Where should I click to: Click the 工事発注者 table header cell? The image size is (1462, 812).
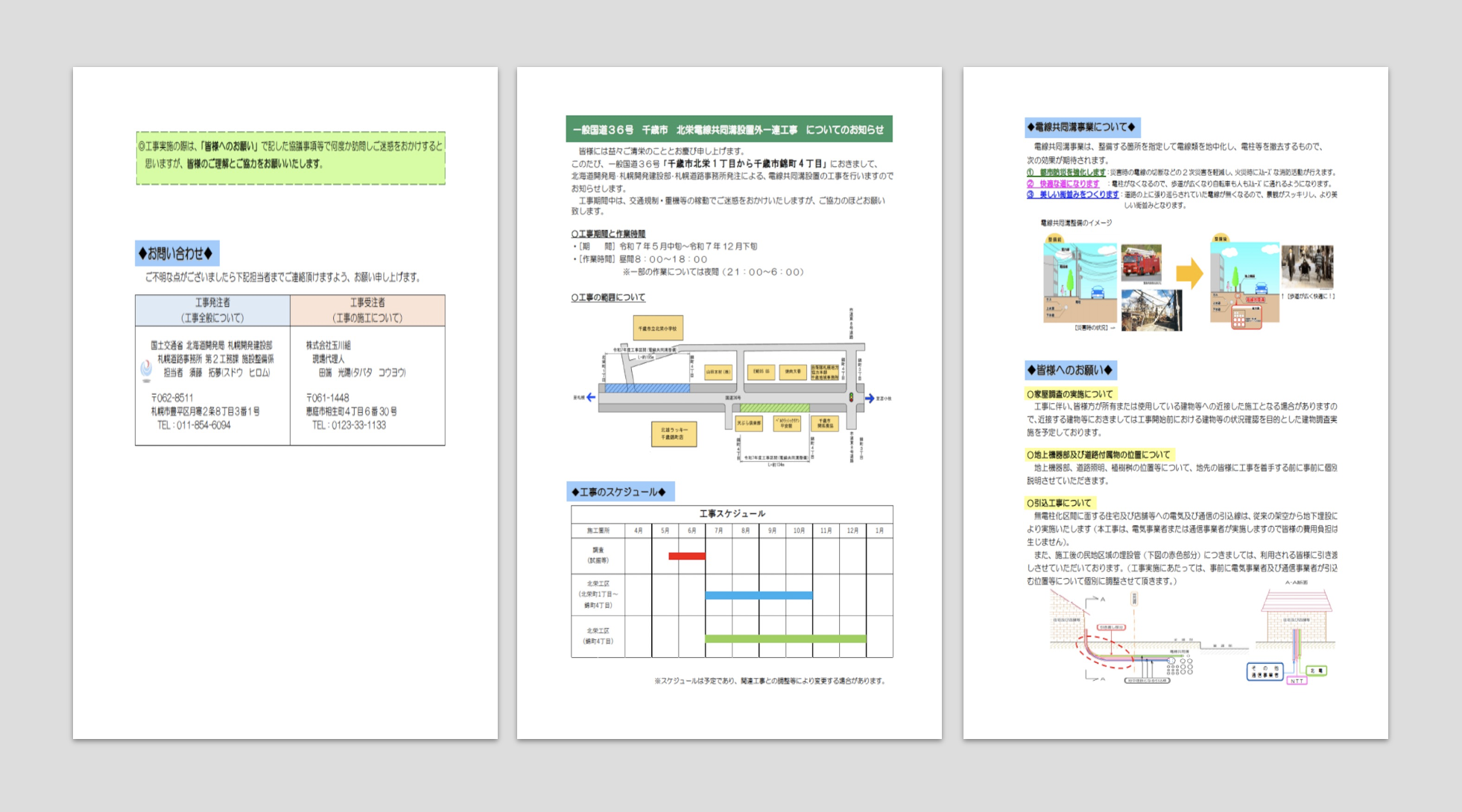[x=212, y=310]
